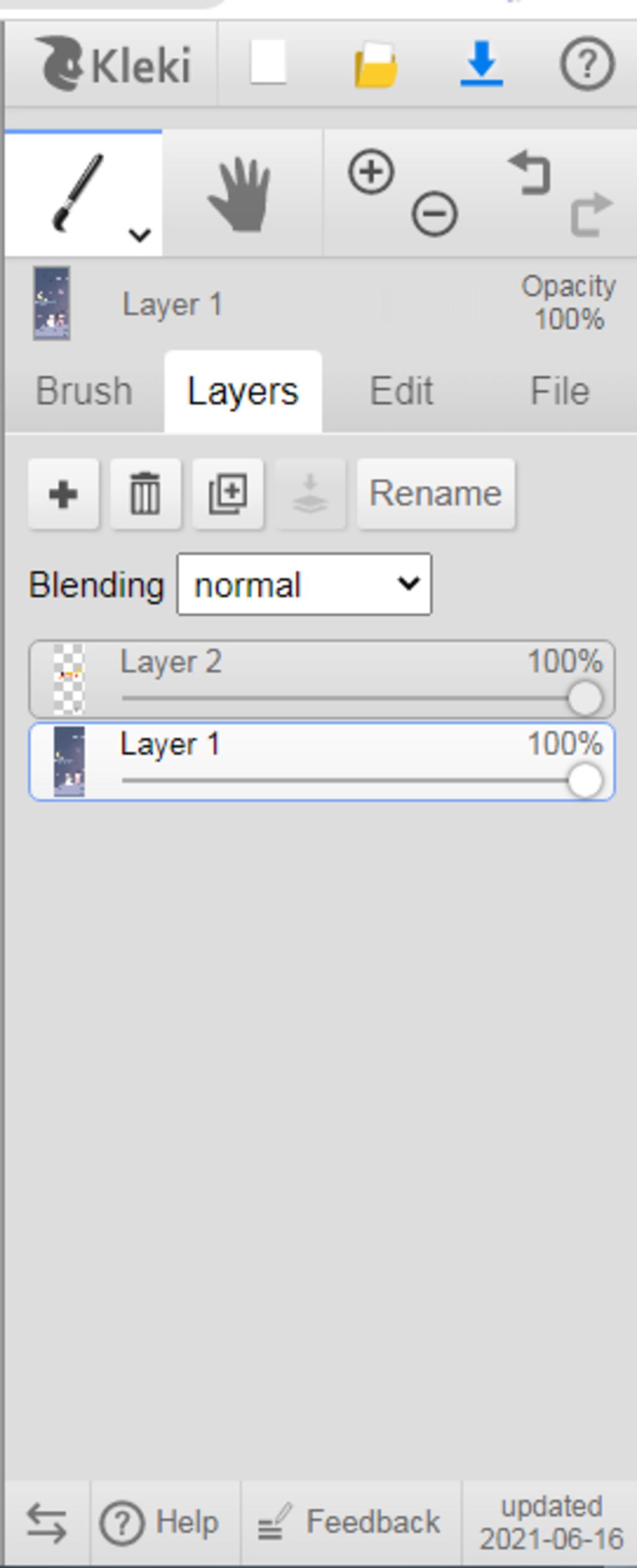This screenshot has height=1568, width=637.
Task: Open the yellow folder import icon
Action: tap(376, 64)
